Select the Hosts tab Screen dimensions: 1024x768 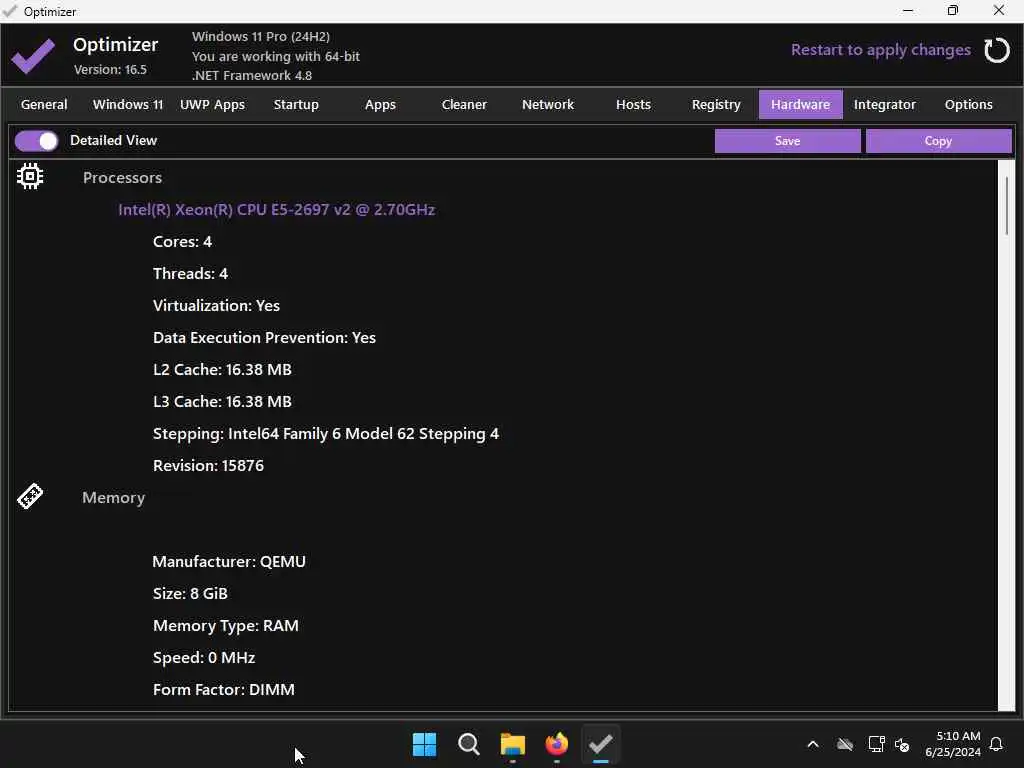click(633, 104)
